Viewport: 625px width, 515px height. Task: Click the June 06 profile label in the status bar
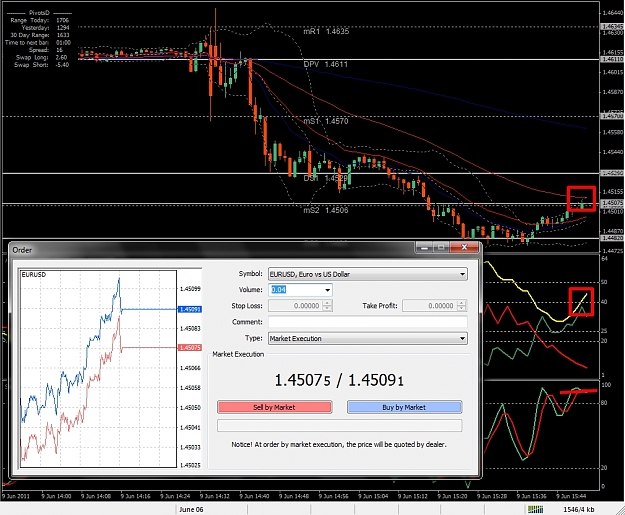click(x=191, y=509)
